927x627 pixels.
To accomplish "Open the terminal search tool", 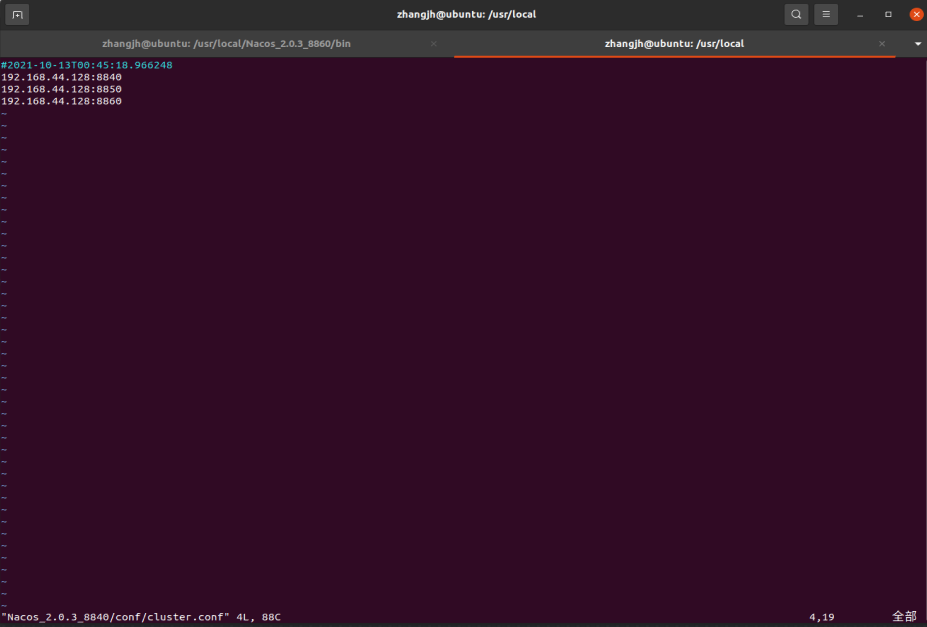I will pyautogui.click(x=796, y=14).
